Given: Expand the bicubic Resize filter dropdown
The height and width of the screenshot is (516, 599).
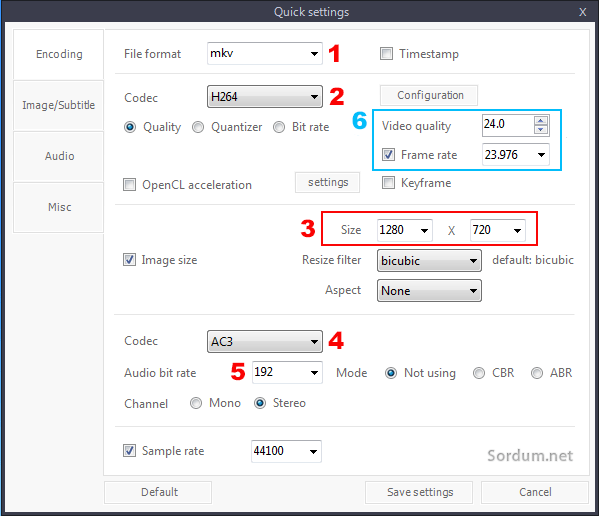Looking at the screenshot, I should coord(429,260).
